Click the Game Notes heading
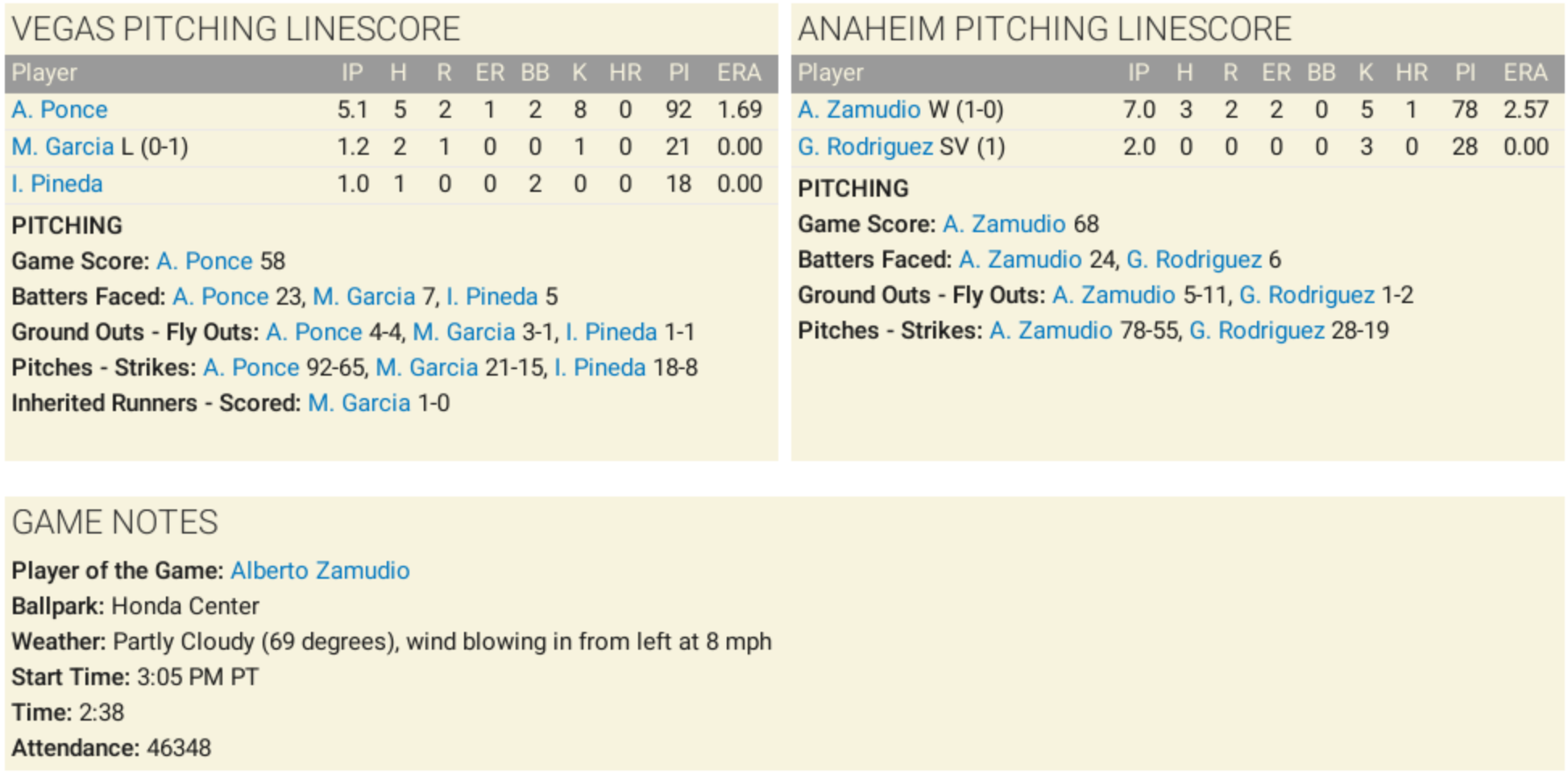The height and width of the screenshot is (777, 1568). [x=114, y=522]
